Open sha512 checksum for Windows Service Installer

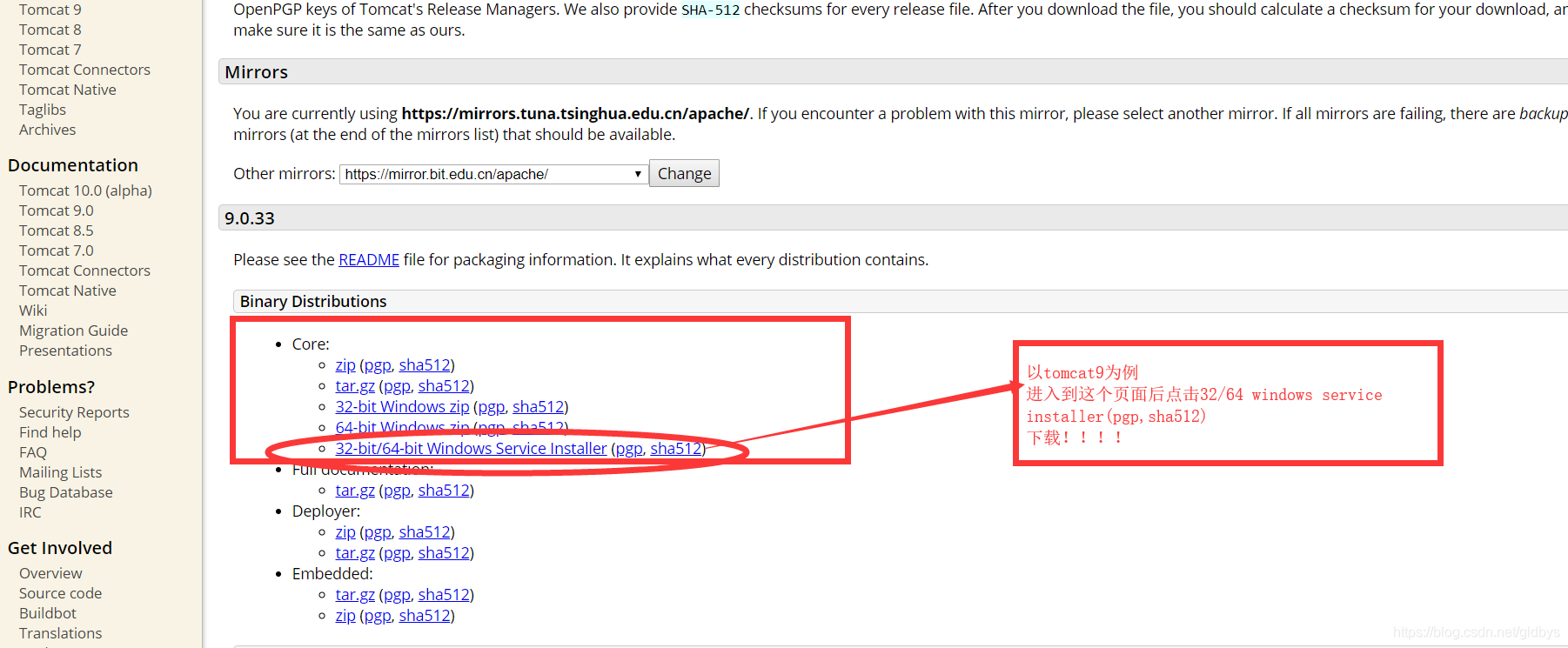tap(676, 449)
